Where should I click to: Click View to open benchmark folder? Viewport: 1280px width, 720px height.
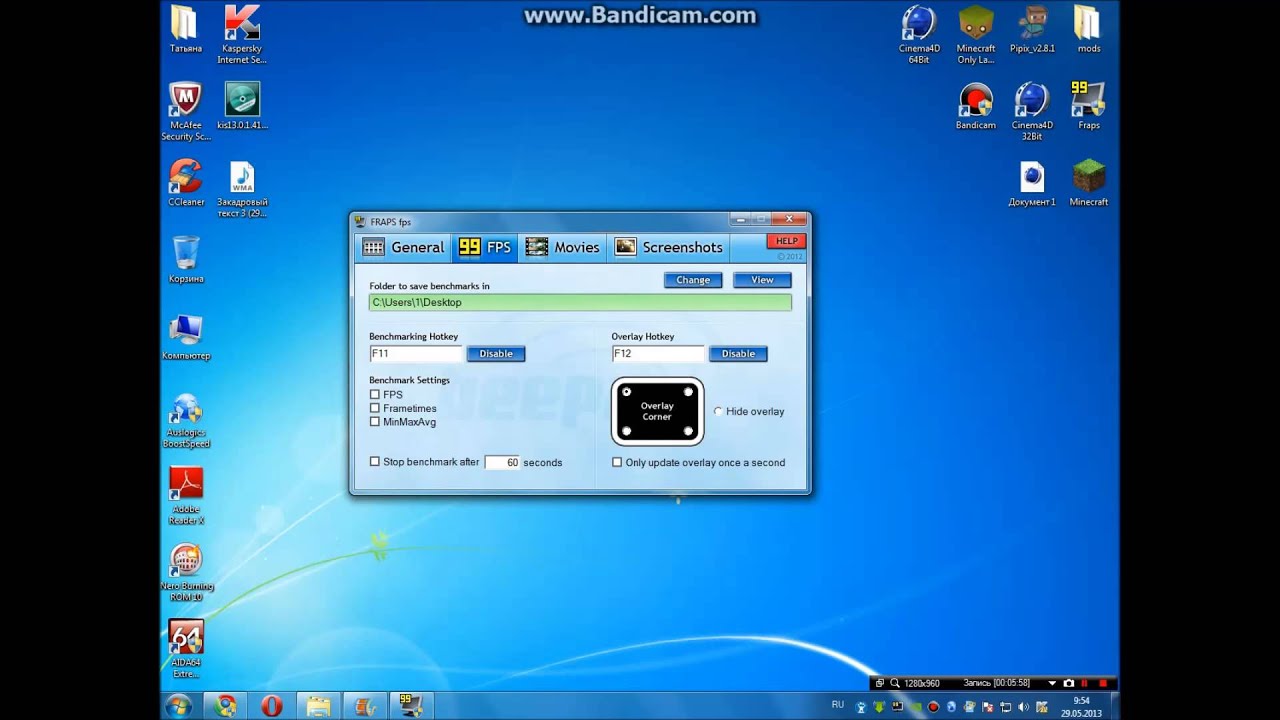pyautogui.click(x=762, y=280)
